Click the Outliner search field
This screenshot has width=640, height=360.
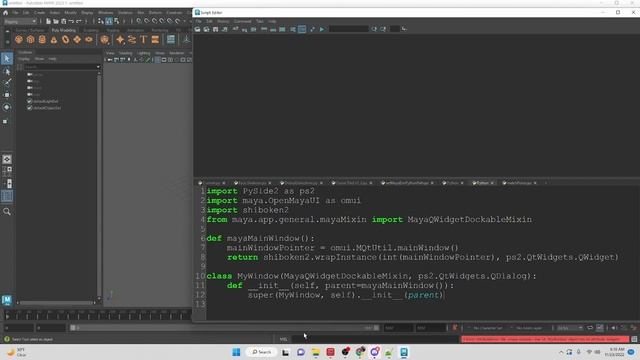point(60,67)
